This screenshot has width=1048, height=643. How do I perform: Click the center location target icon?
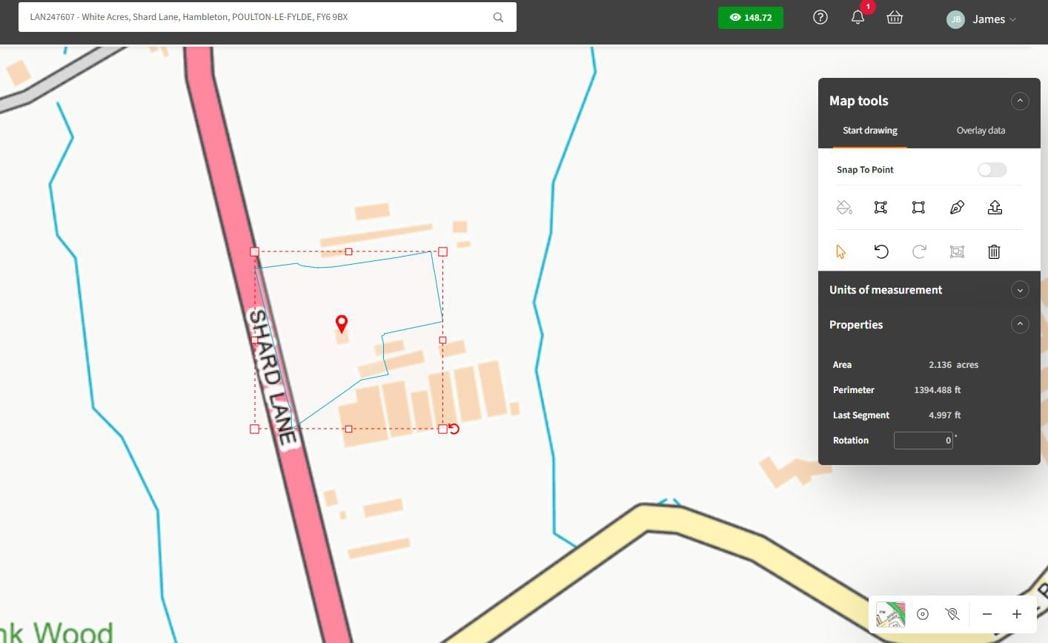pyautogui.click(x=922, y=613)
